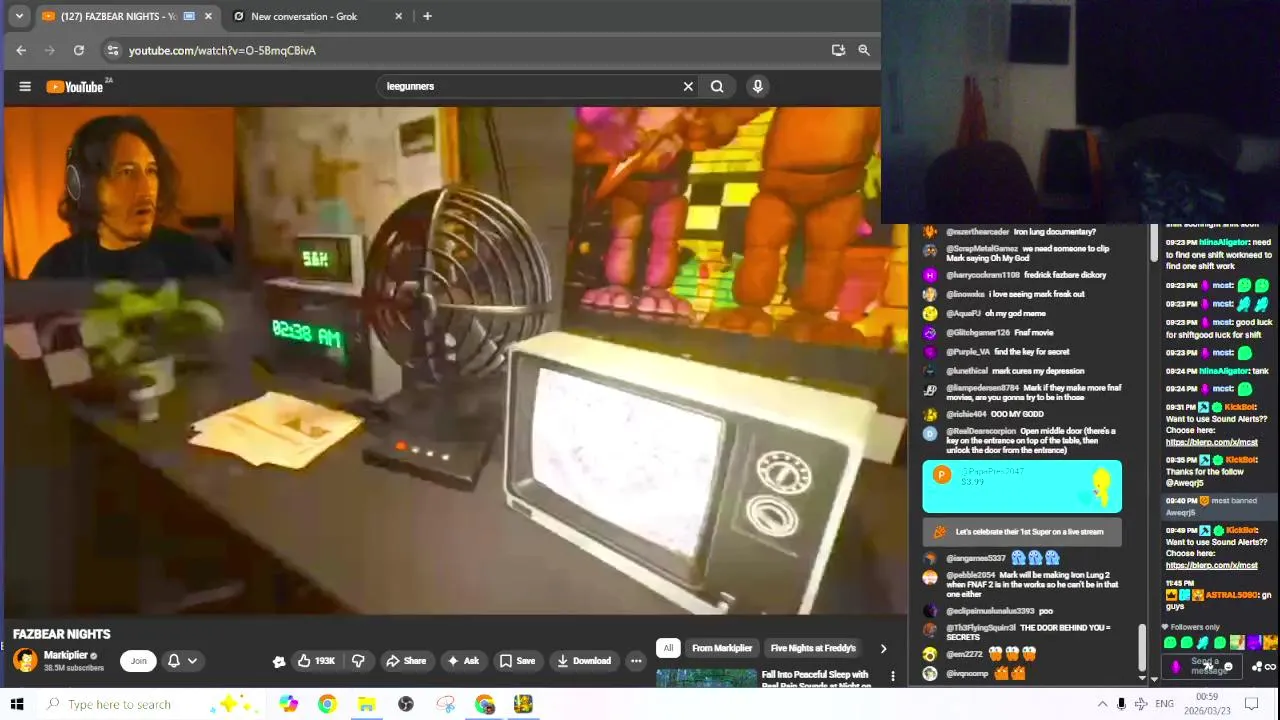Viewport: 1280px width, 720px height.
Task: Open the clock showing 00:59
Action: click(x=1206, y=704)
